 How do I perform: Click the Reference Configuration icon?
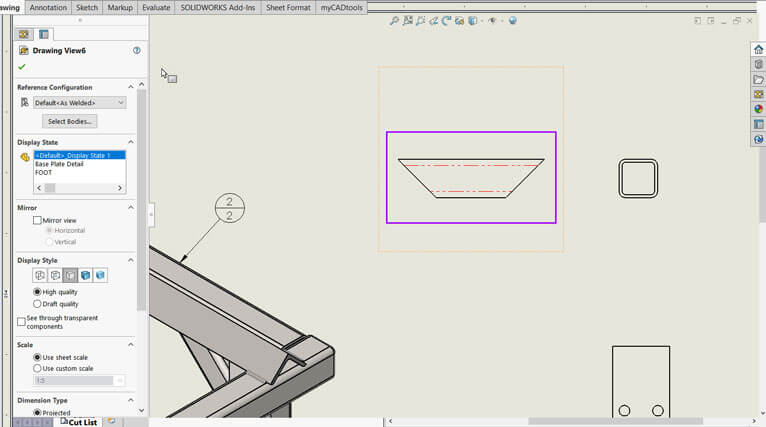(x=24, y=103)
